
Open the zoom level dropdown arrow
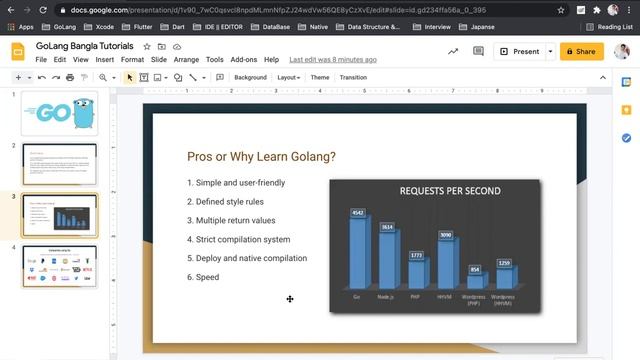(x=114, y=78)
